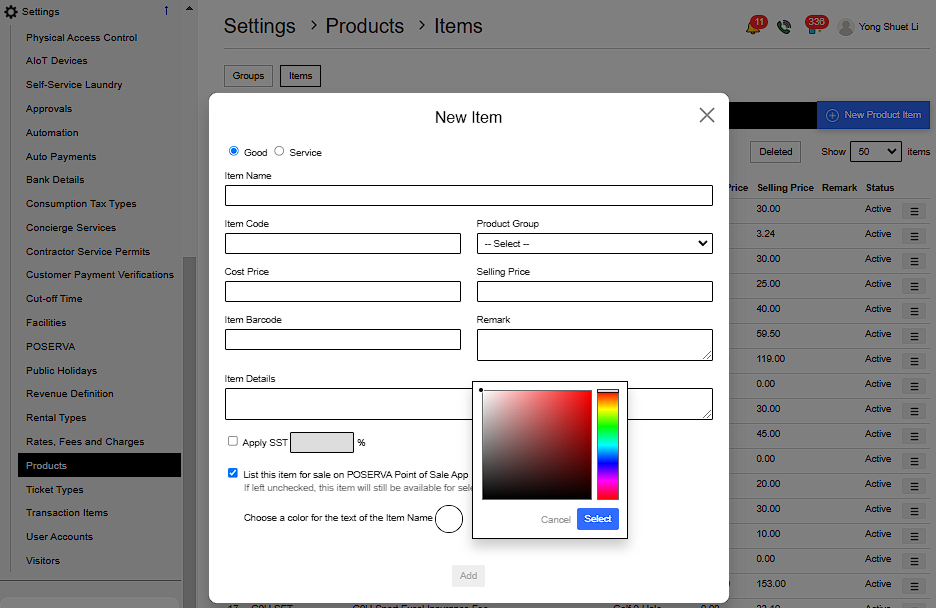Viewport: 936px width, 608px height.
Task: Click the notification bell icon
Action: [x=753, y=28]
